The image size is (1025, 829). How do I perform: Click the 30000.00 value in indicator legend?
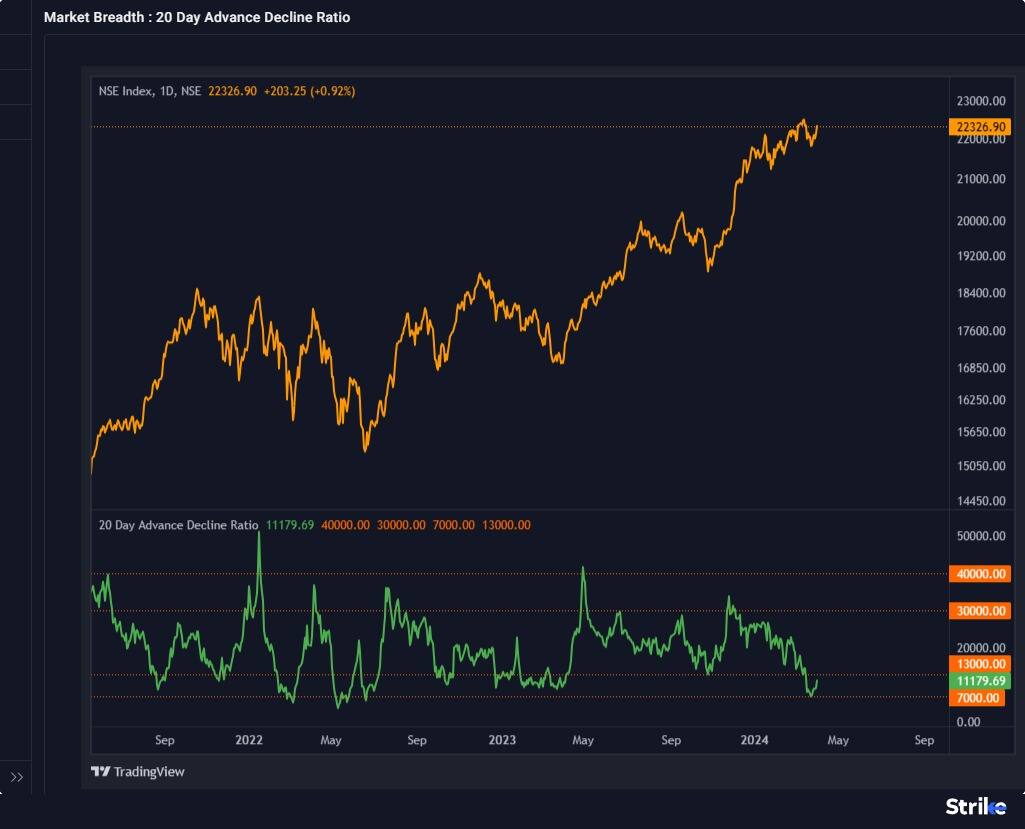(x=401, y=525)
